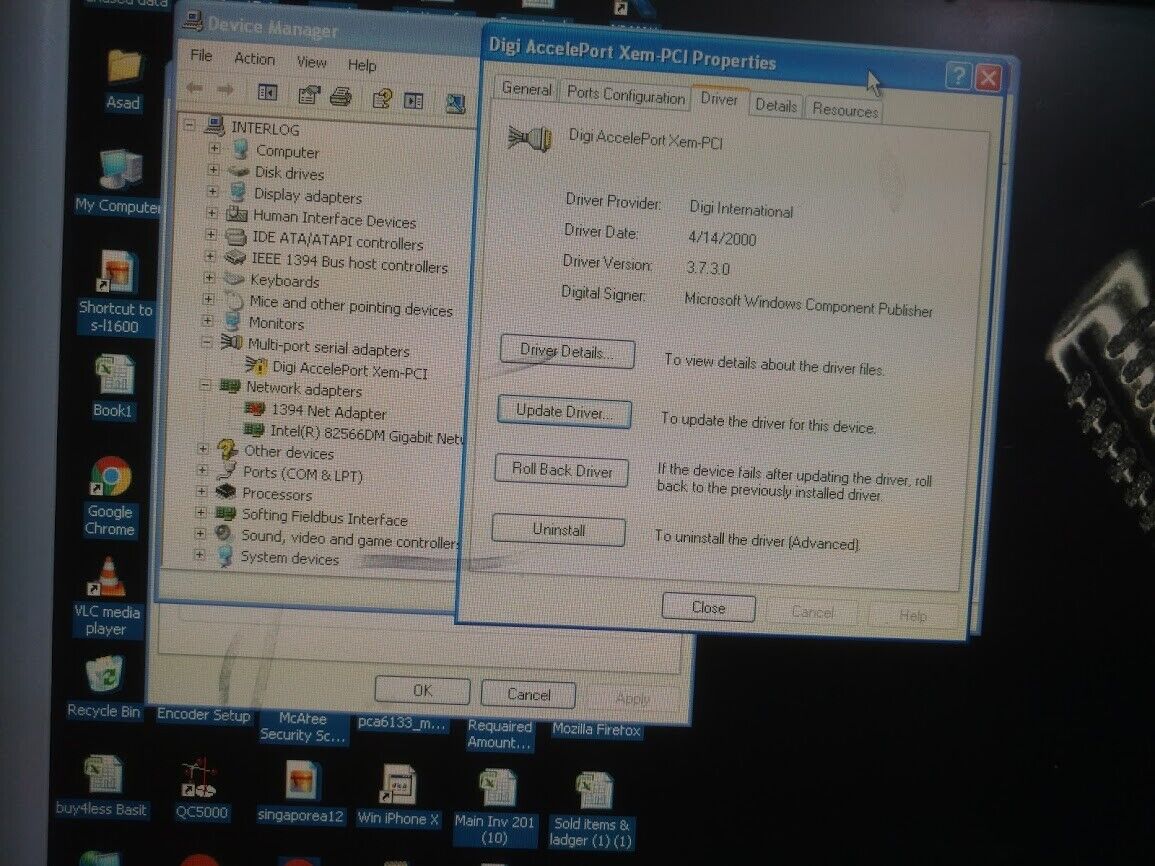Screen dimensions: 1155x866
Task: Switch to the Resources tab
Action: 845,110
